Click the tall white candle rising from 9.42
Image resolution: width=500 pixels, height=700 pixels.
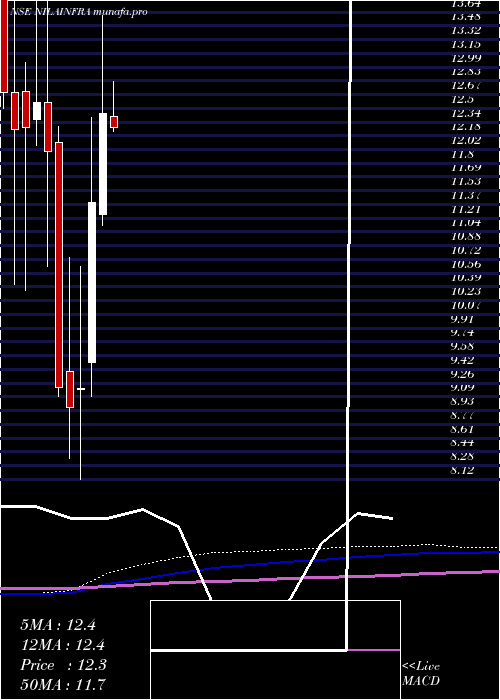pyautogui.click(x=92, y=282)
